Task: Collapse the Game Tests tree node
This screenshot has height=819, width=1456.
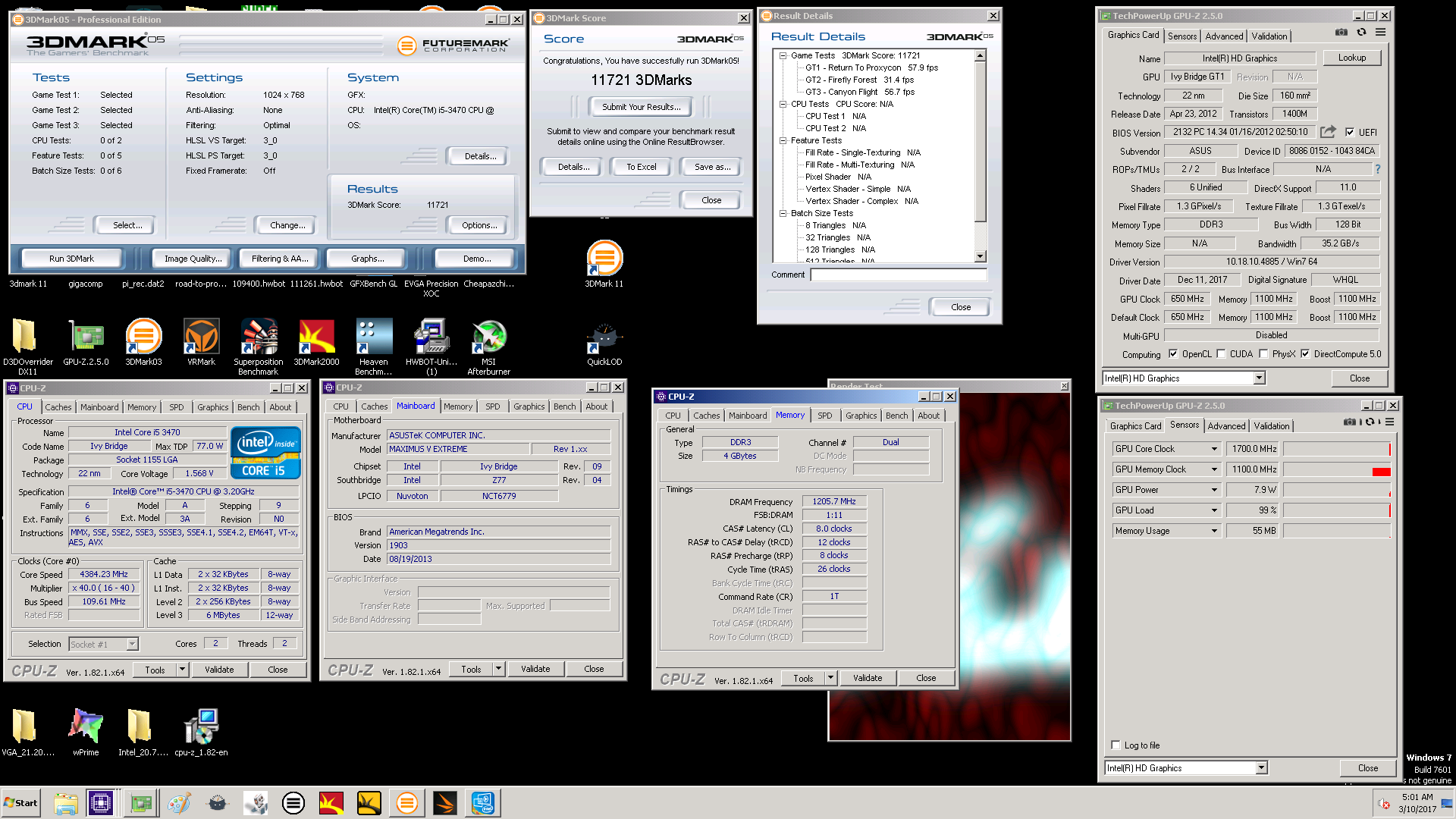Action: (783, 55)
